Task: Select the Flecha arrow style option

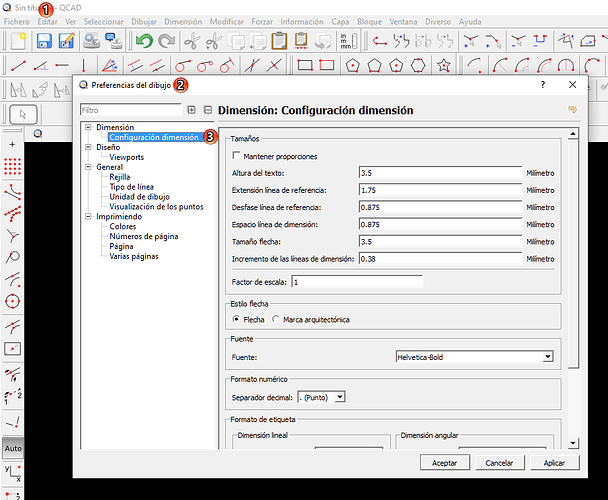Action: (236, 319)
